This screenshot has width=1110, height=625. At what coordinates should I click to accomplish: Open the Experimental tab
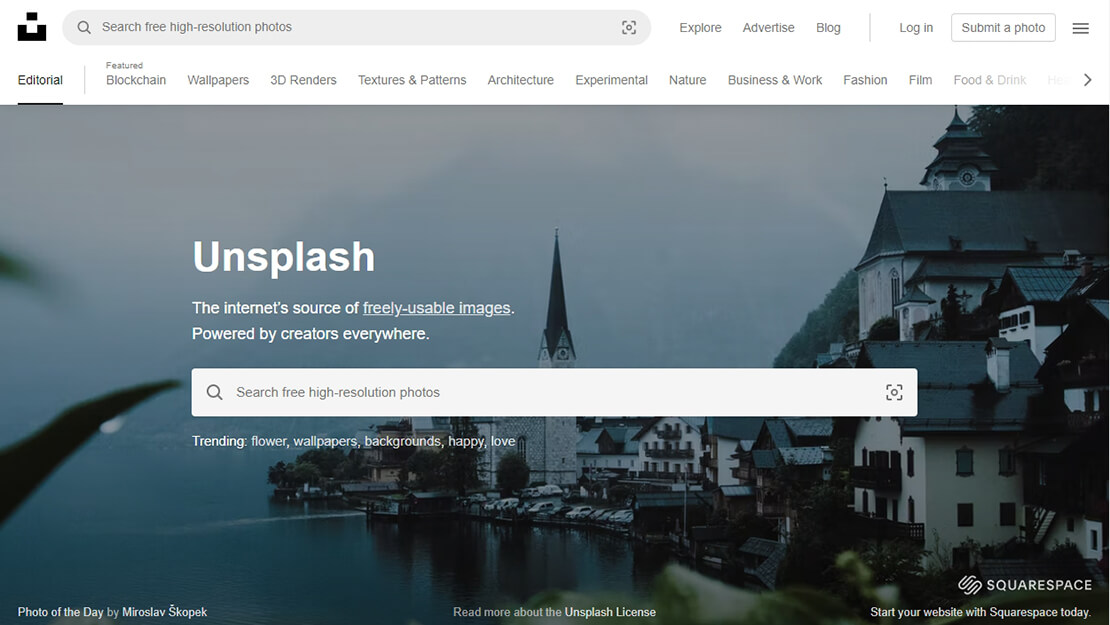click(x=611, y=80)
